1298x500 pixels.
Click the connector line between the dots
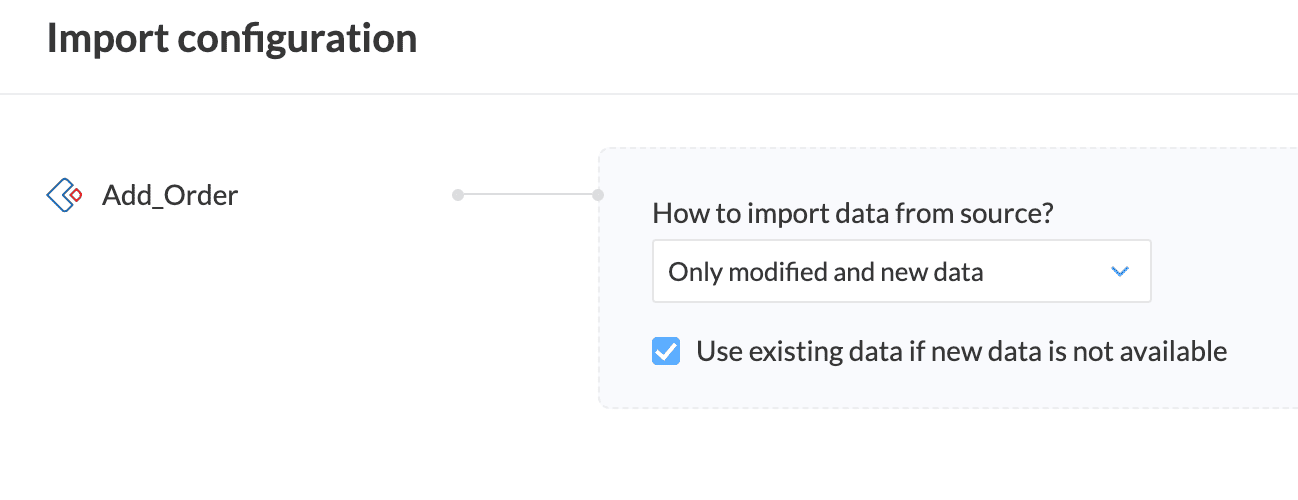[528, 195]
